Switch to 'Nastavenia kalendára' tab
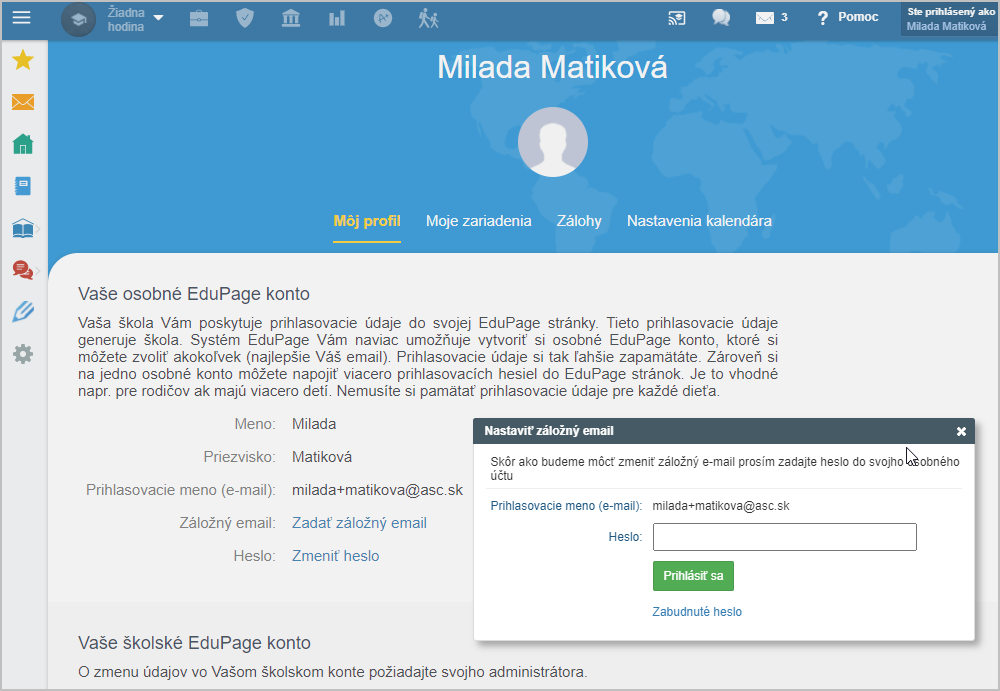The width and height of the screenshot is (1000, 691). (699, 221)
